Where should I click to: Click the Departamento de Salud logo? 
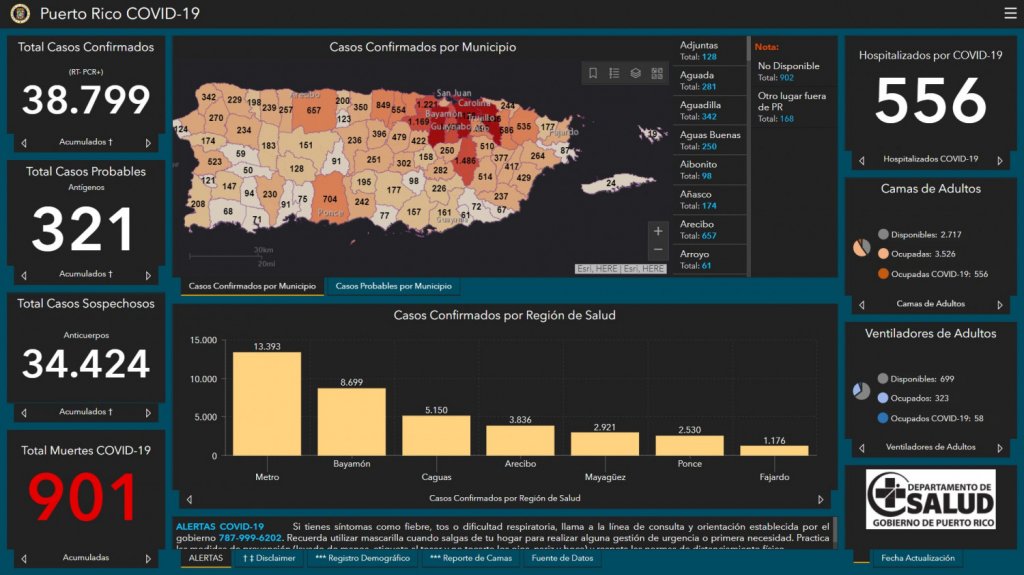click(x=930, y=499)
